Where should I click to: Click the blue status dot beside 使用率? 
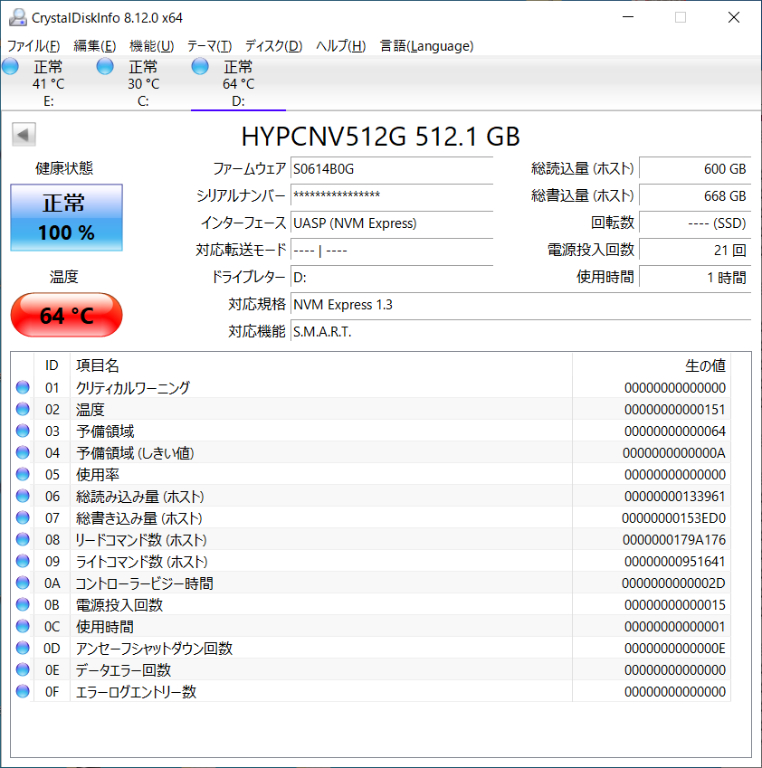[x=23, y=475]
